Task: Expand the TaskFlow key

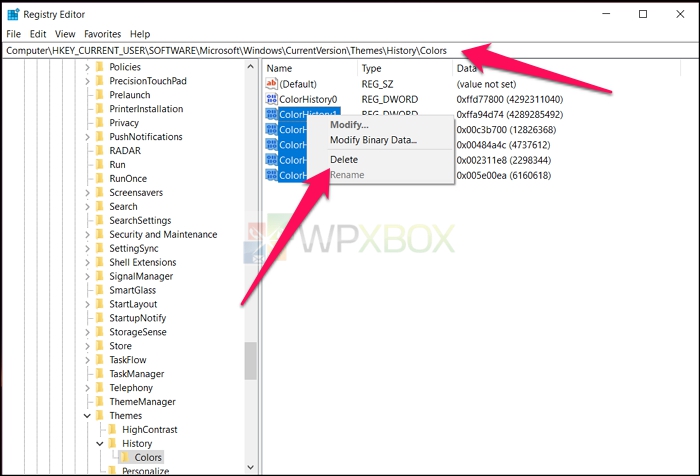Action: tap(88, 360)
